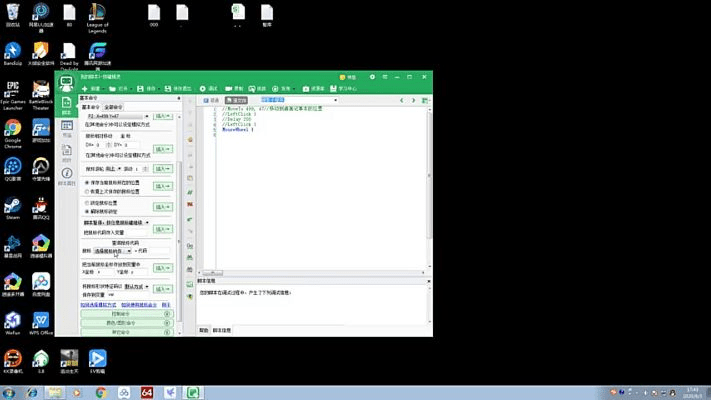Expand the 控制命令 command section

tap(126, 313)
